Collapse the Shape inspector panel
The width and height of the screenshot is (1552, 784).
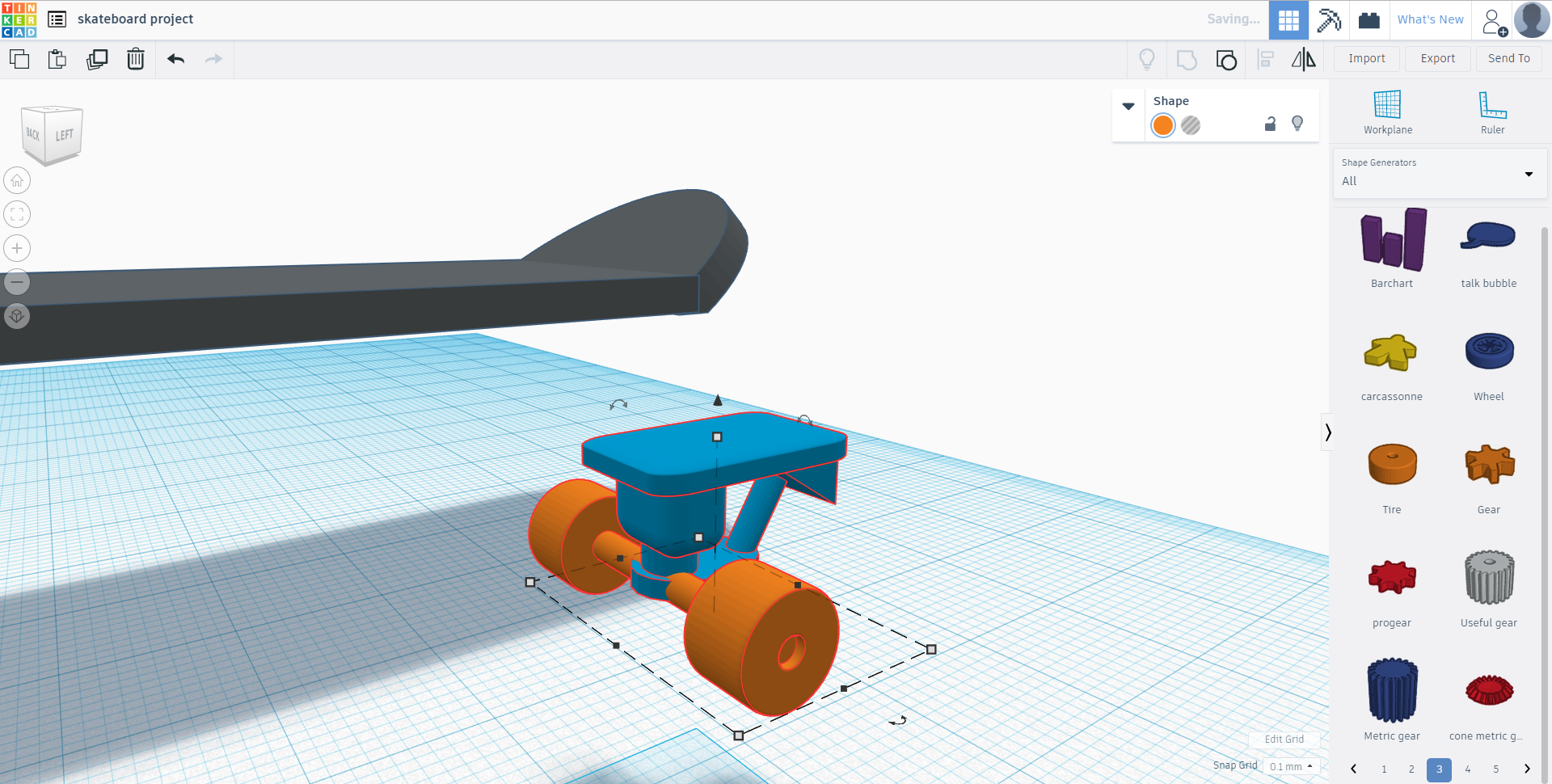coord(1128,106)
